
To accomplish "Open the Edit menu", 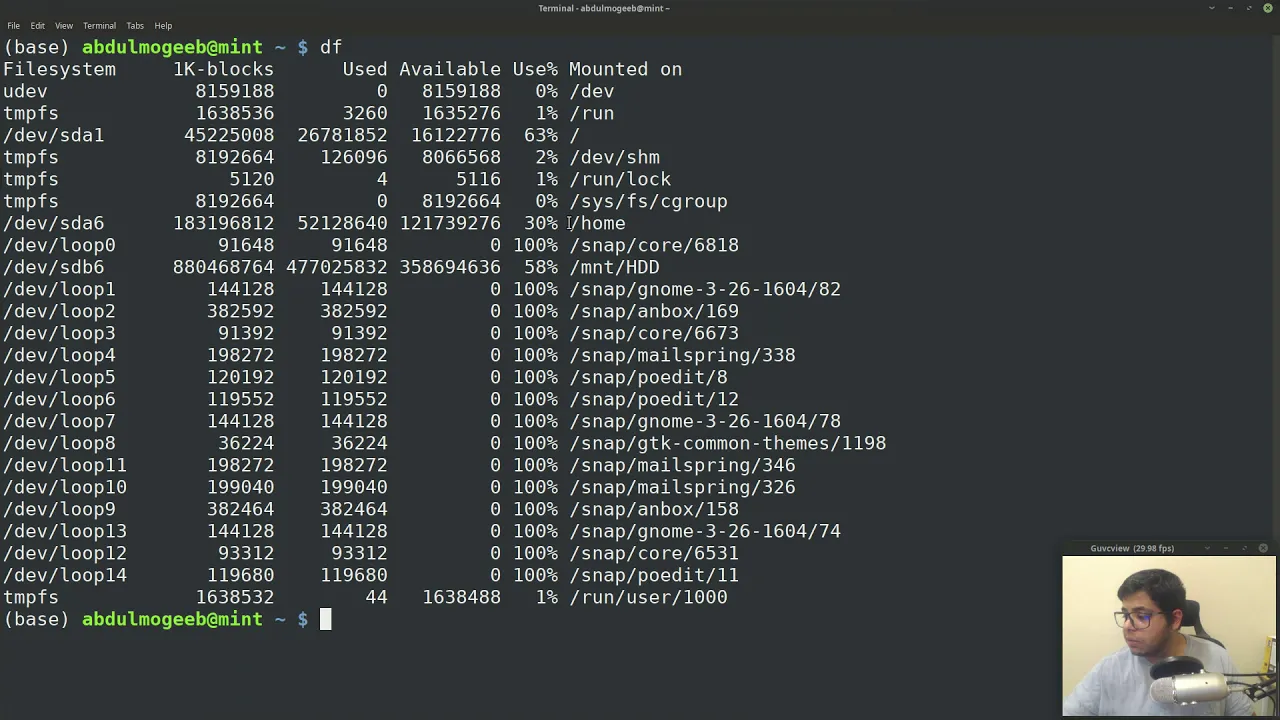I will click(x=37, y=25).
